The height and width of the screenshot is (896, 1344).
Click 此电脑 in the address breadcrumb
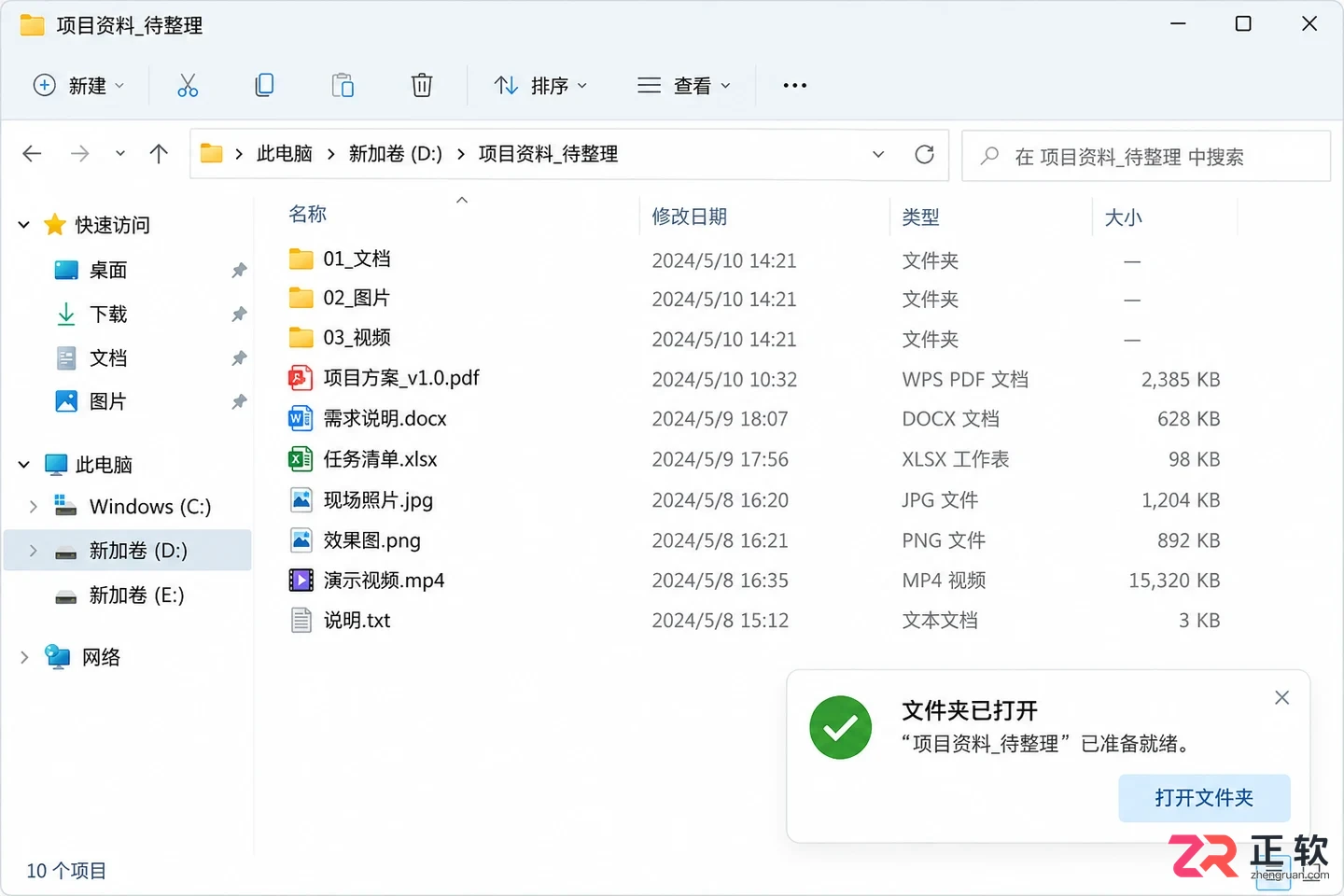pos(285,154)
